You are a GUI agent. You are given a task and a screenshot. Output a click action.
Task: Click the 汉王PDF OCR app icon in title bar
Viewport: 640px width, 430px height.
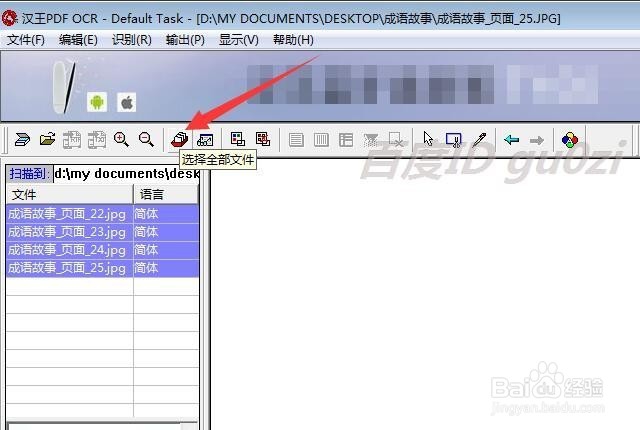point(9,18)
